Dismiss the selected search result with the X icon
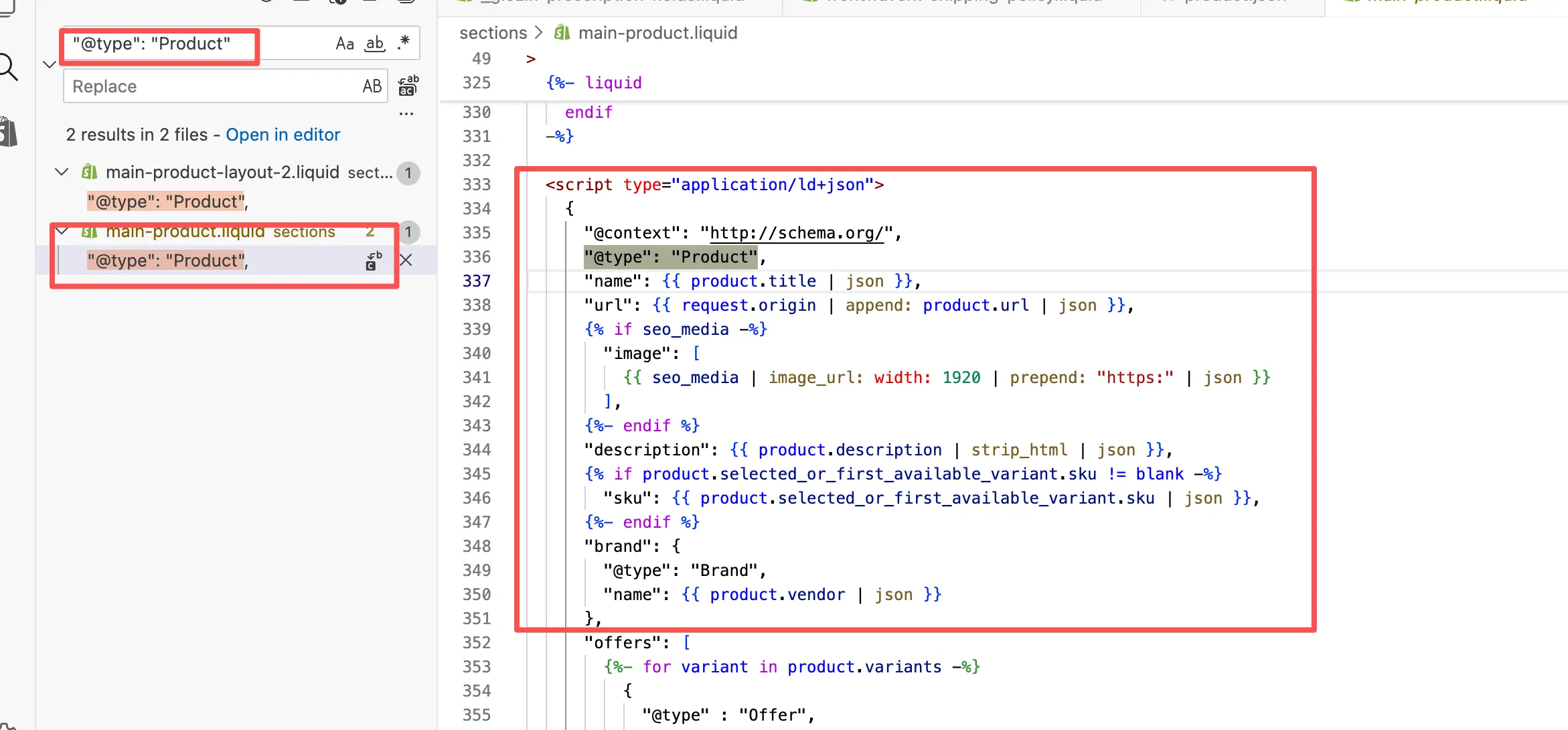This screenshot has width=1568, height=730. tap(406, 261)
